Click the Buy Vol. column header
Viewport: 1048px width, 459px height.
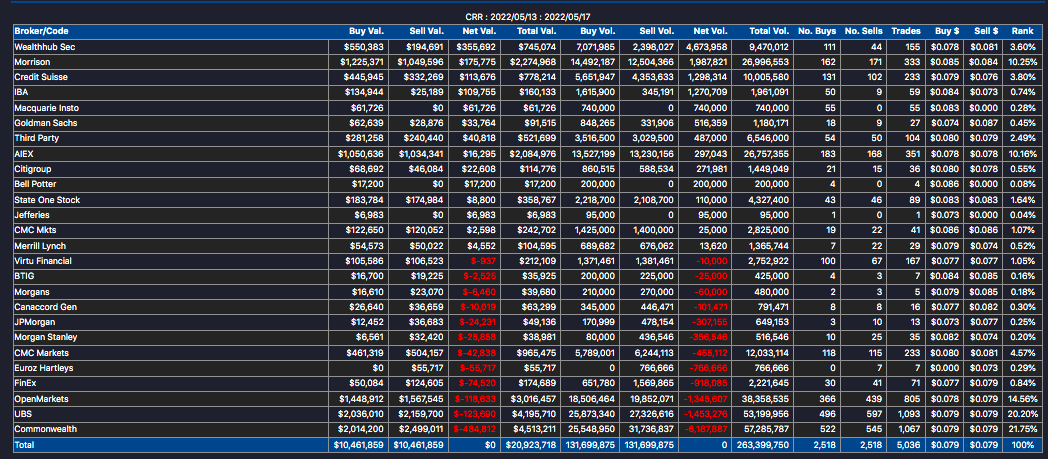tap(598, 31)
